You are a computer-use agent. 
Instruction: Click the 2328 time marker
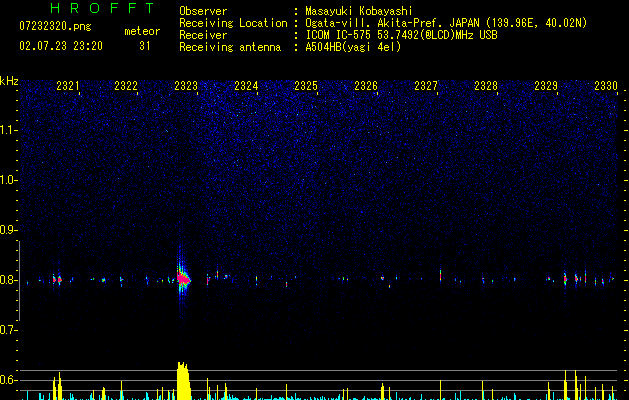(x=486, y=86)
